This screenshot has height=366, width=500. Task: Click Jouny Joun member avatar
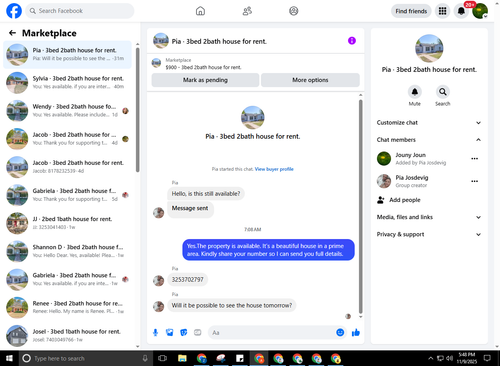pyautogui.click(x=384, y=158)
